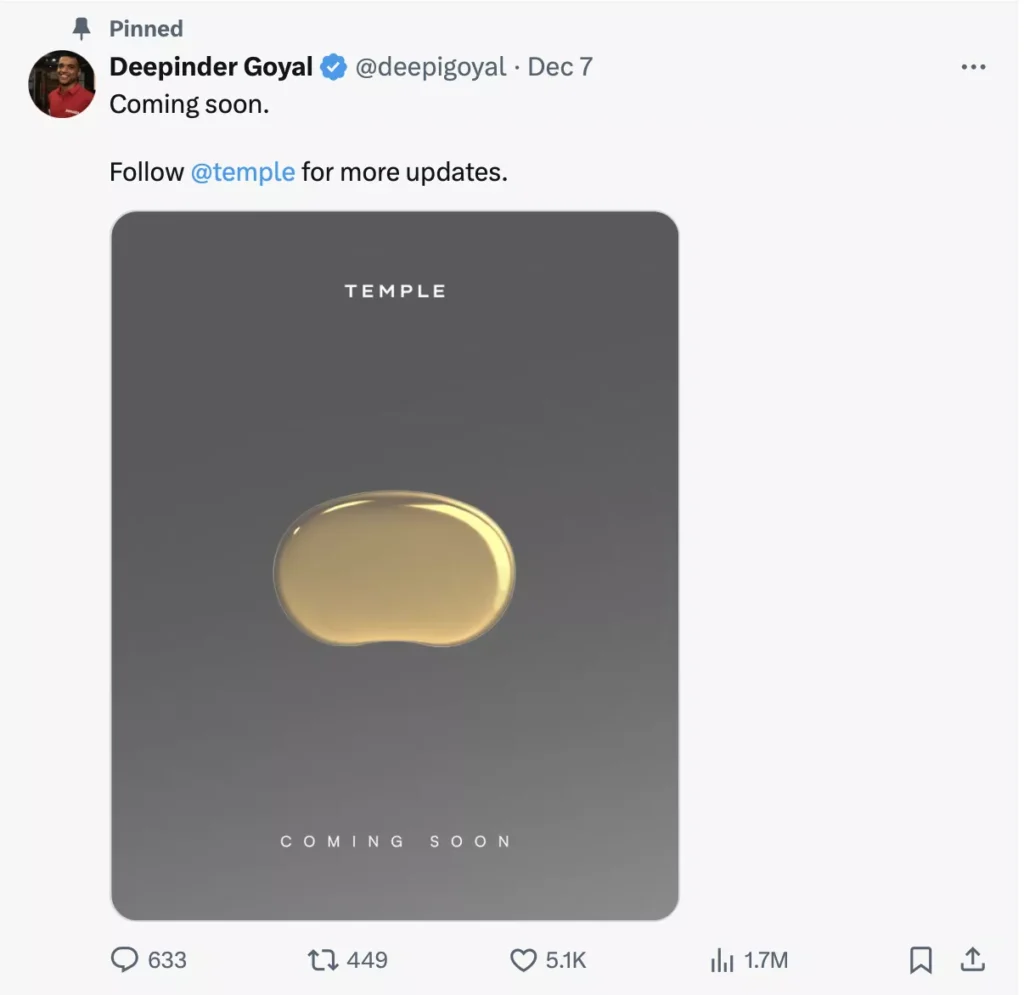Visit Deepinder Goyal's profile via his name
The width and height of the screenshot is (1024, 995).
(x=210, y=67)
